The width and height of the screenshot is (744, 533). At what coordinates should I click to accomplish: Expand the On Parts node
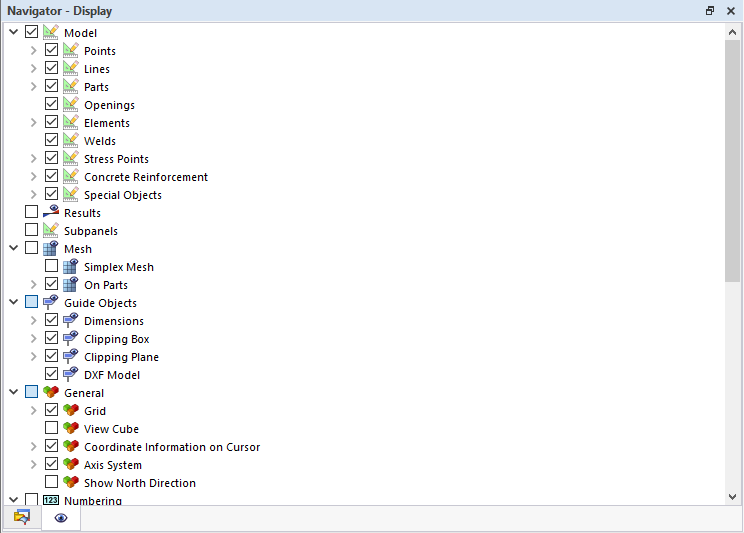33,284
